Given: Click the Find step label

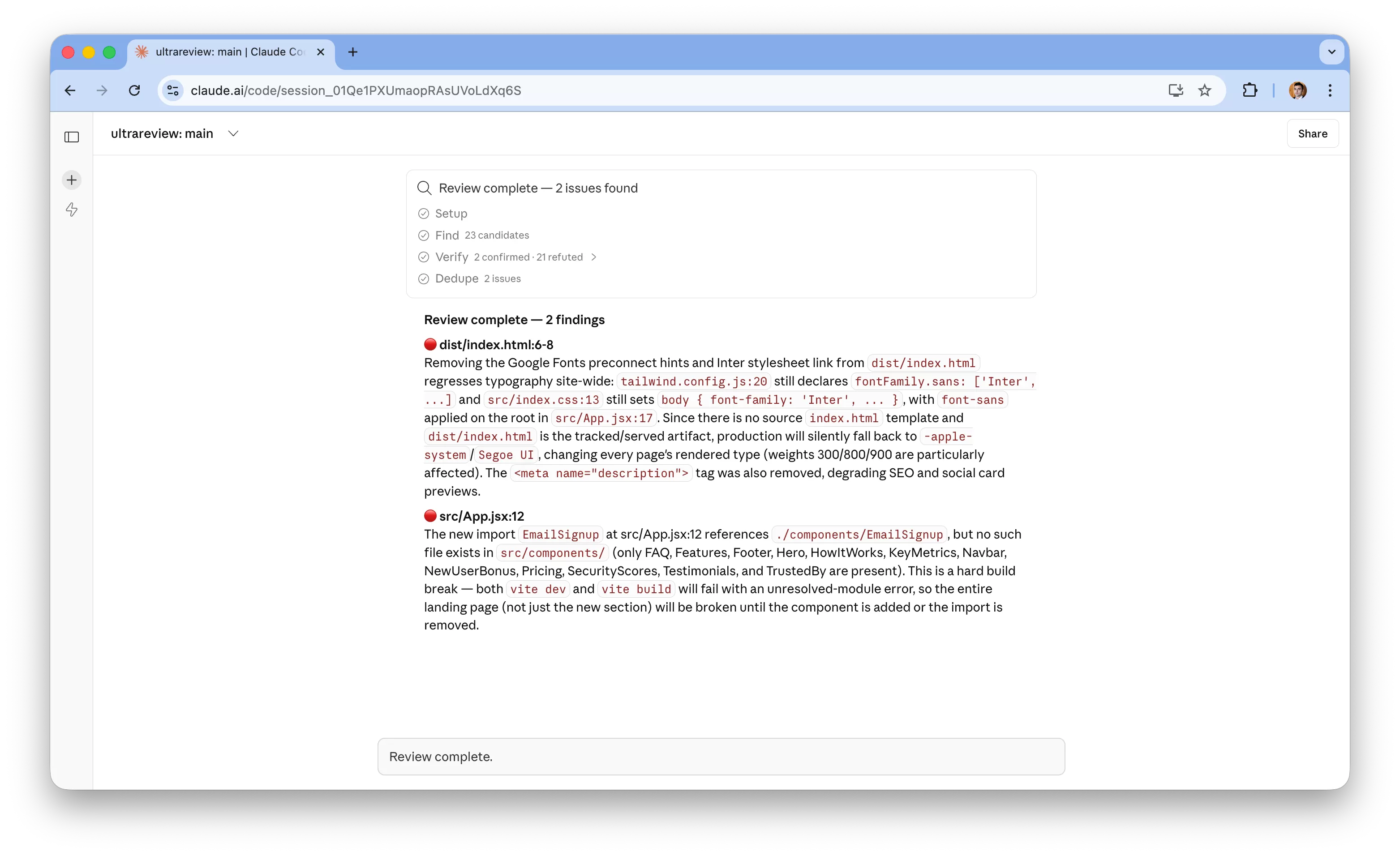Looking at the screenshot, I should tap(447, 235).
